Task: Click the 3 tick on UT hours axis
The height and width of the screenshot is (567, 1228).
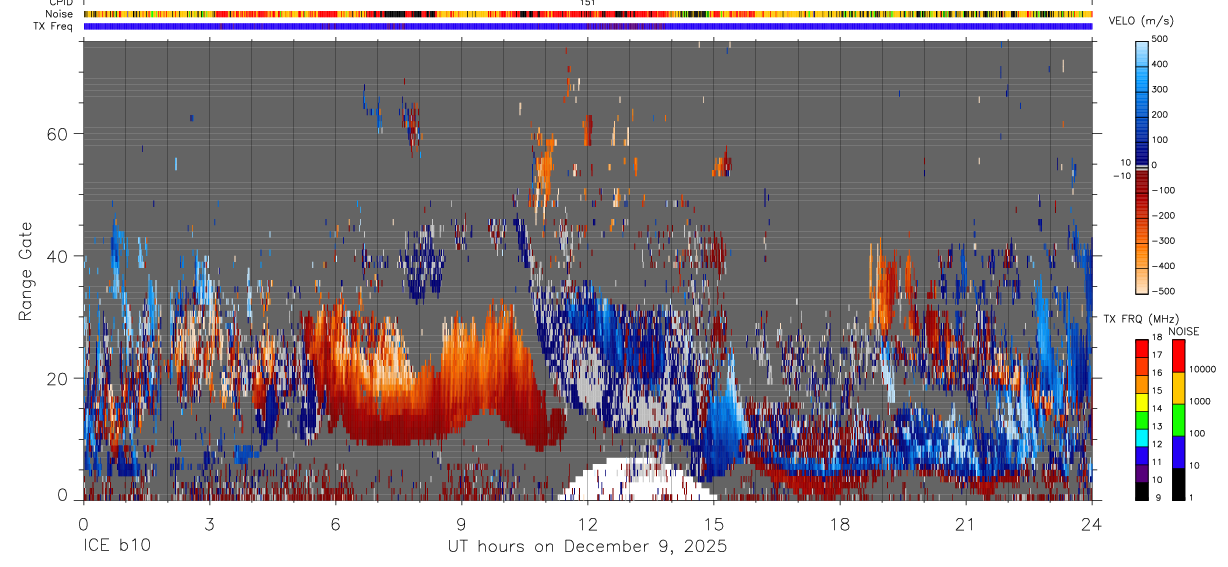Action: 209,524
